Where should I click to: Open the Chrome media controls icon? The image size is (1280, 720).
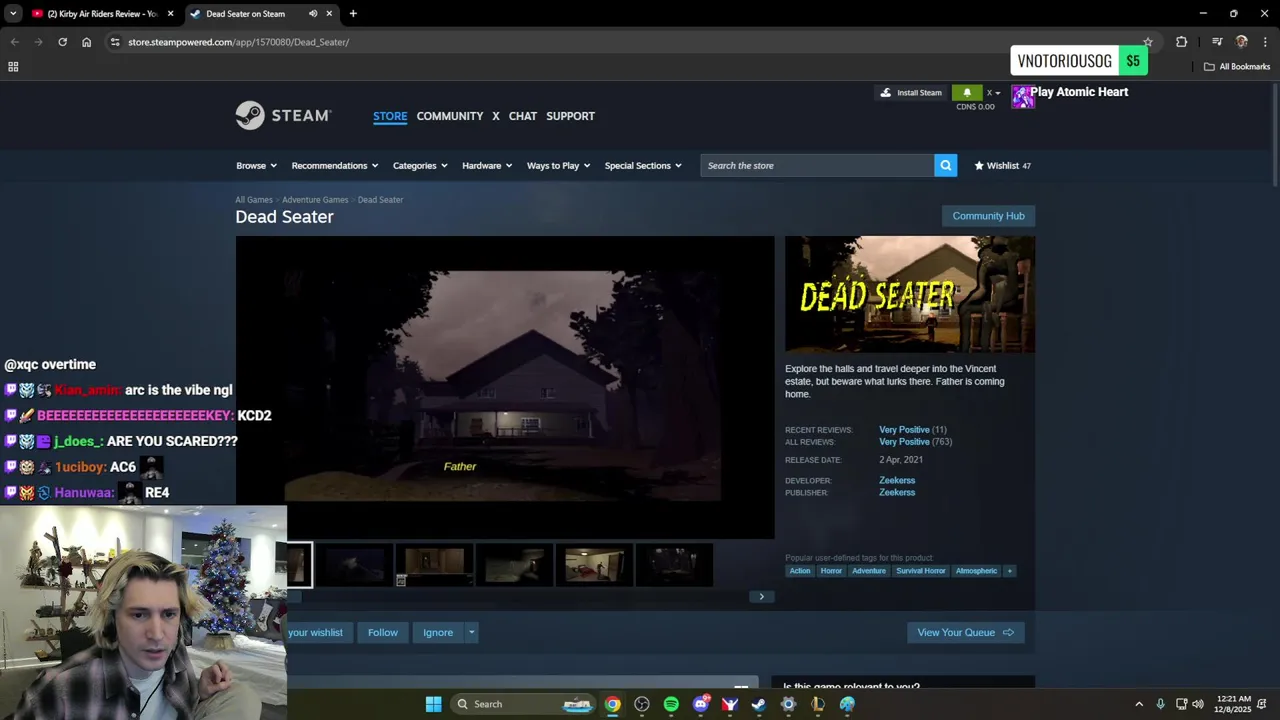[1217, 42]
